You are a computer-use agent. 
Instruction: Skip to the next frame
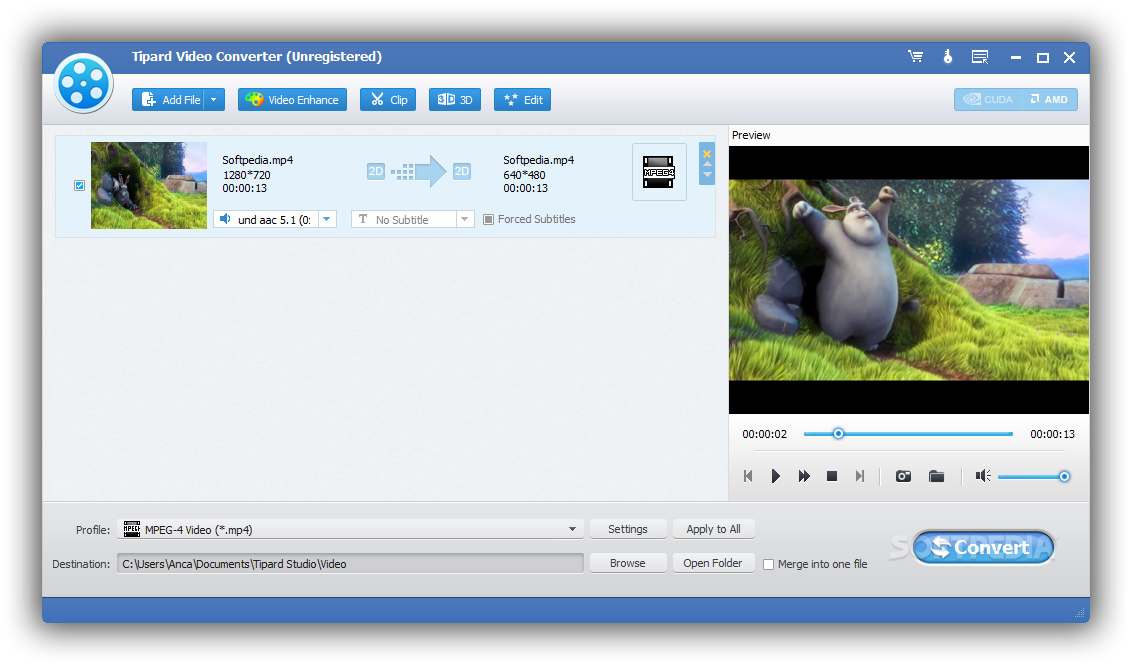860,476
